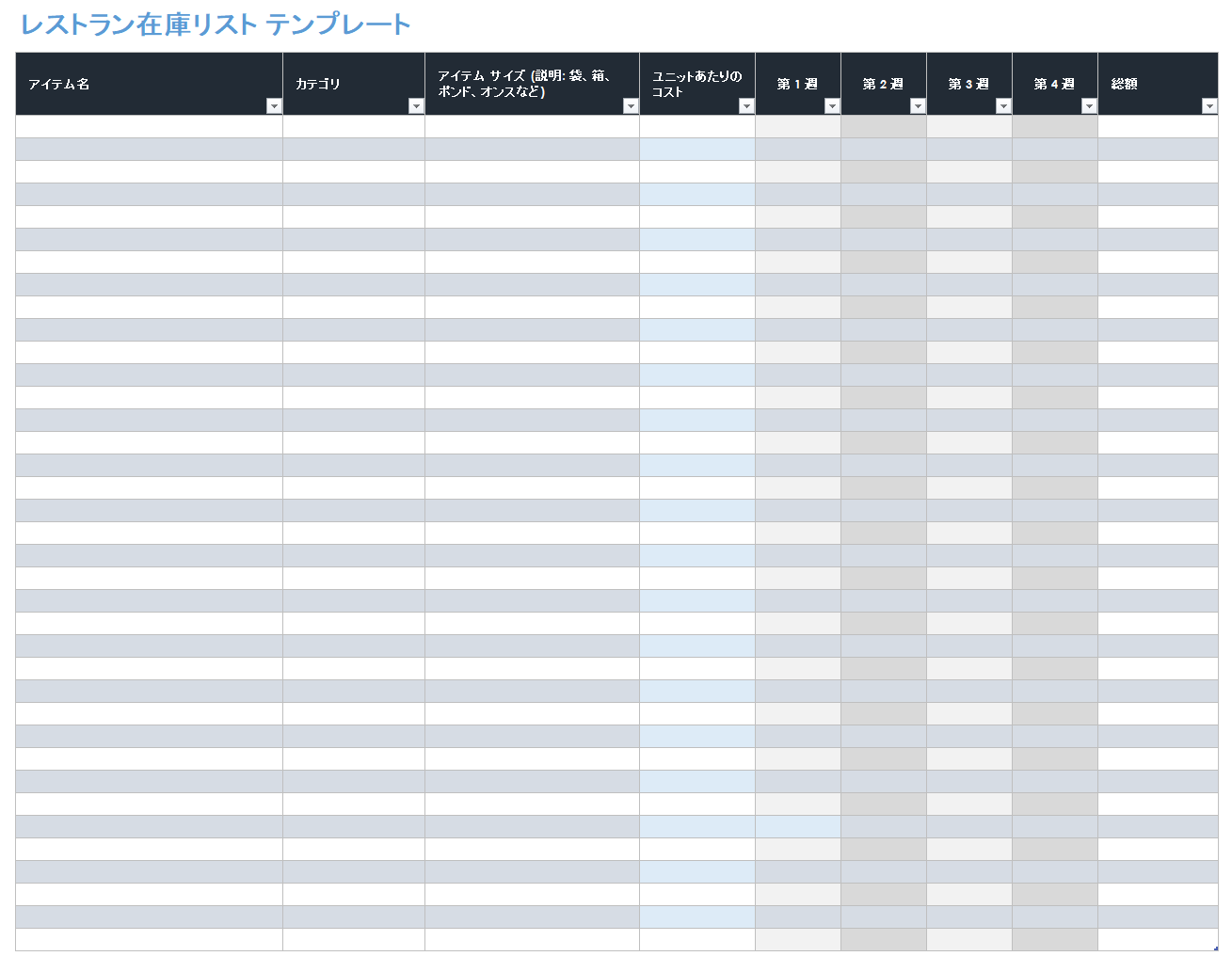Click the ユニットあたりのコスト filter arrow
The image size is (1232, 956).
[x=746, y=106]
